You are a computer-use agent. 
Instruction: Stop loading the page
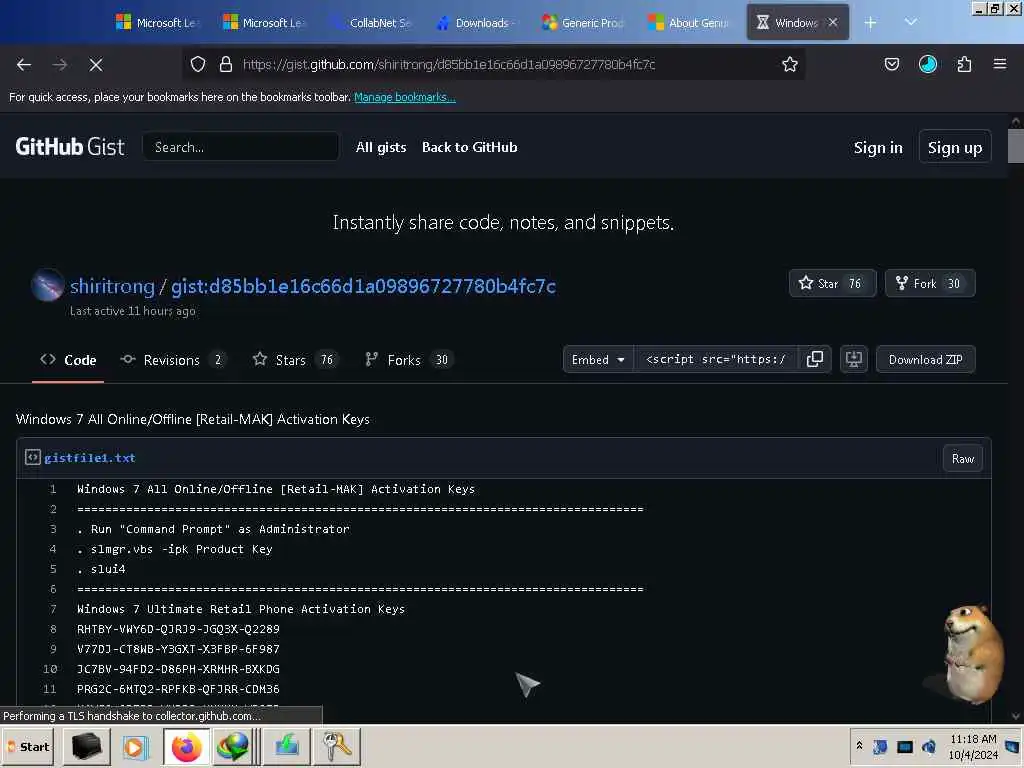click(95, 65)
